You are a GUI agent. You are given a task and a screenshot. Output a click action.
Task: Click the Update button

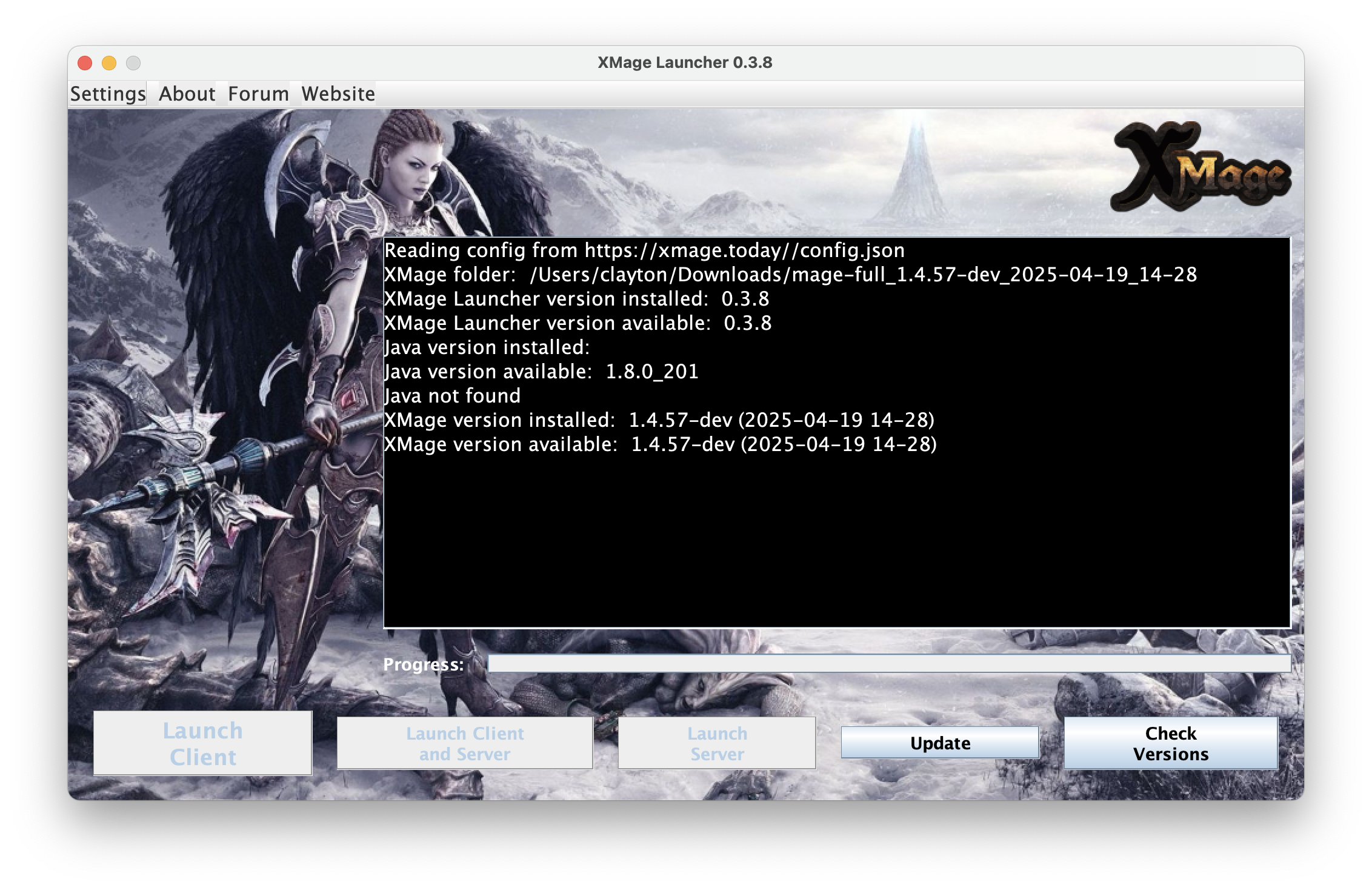click(x=940, y=743)
